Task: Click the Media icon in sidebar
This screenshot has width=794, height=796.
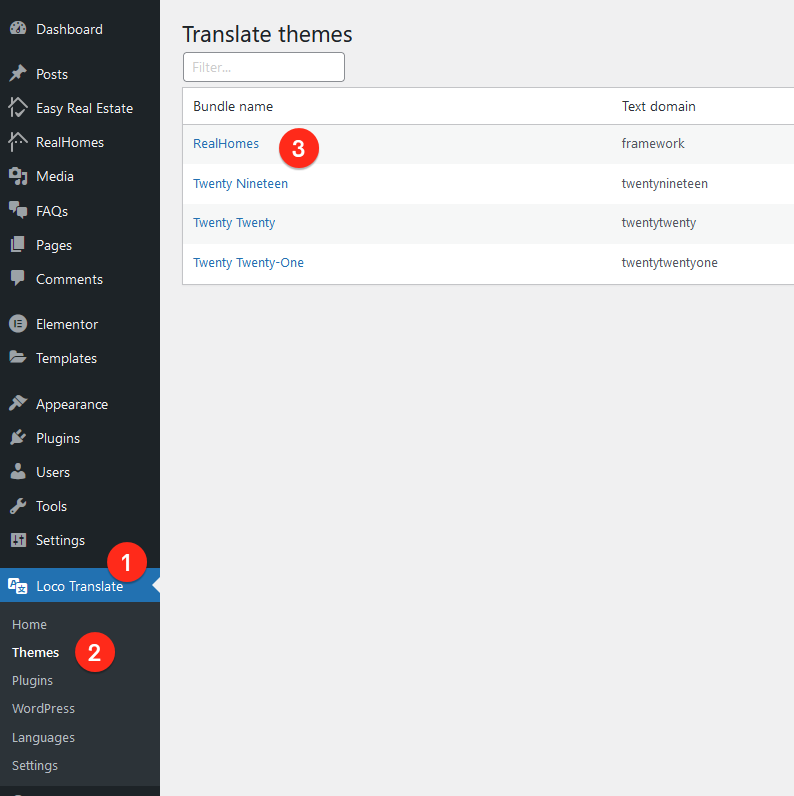Action: pyautogui.click(x=18, y=176)
